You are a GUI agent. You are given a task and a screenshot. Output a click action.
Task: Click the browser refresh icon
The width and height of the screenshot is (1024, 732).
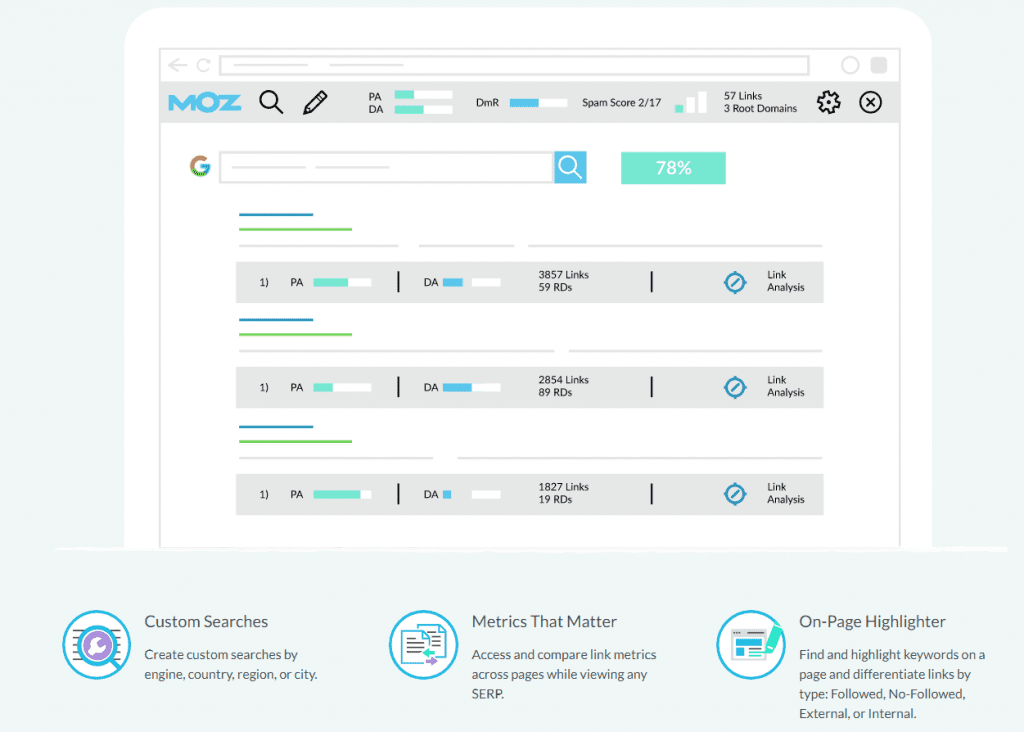pyautogui.click(x=203, y=64)
